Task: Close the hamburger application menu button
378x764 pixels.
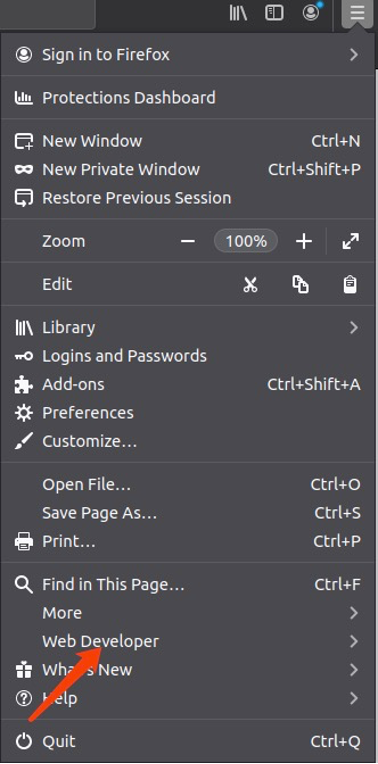Action: coord(357,13)
